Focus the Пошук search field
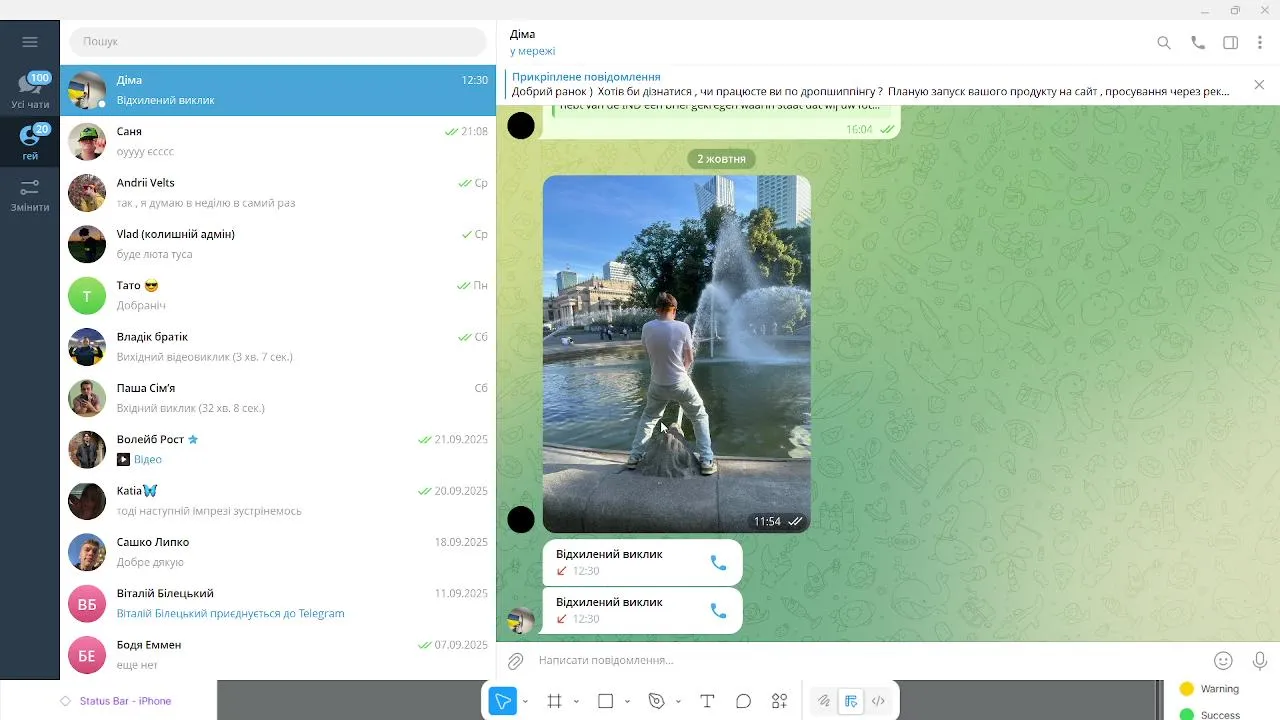 (278, 42)
